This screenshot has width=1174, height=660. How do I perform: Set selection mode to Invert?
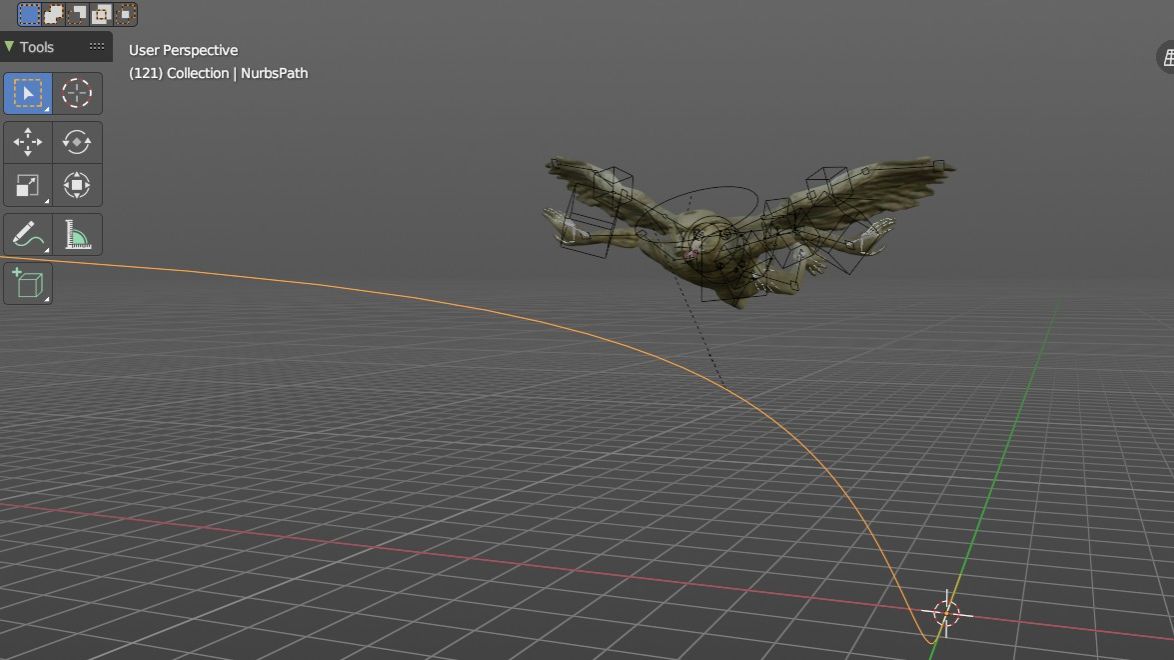point(102,13)
